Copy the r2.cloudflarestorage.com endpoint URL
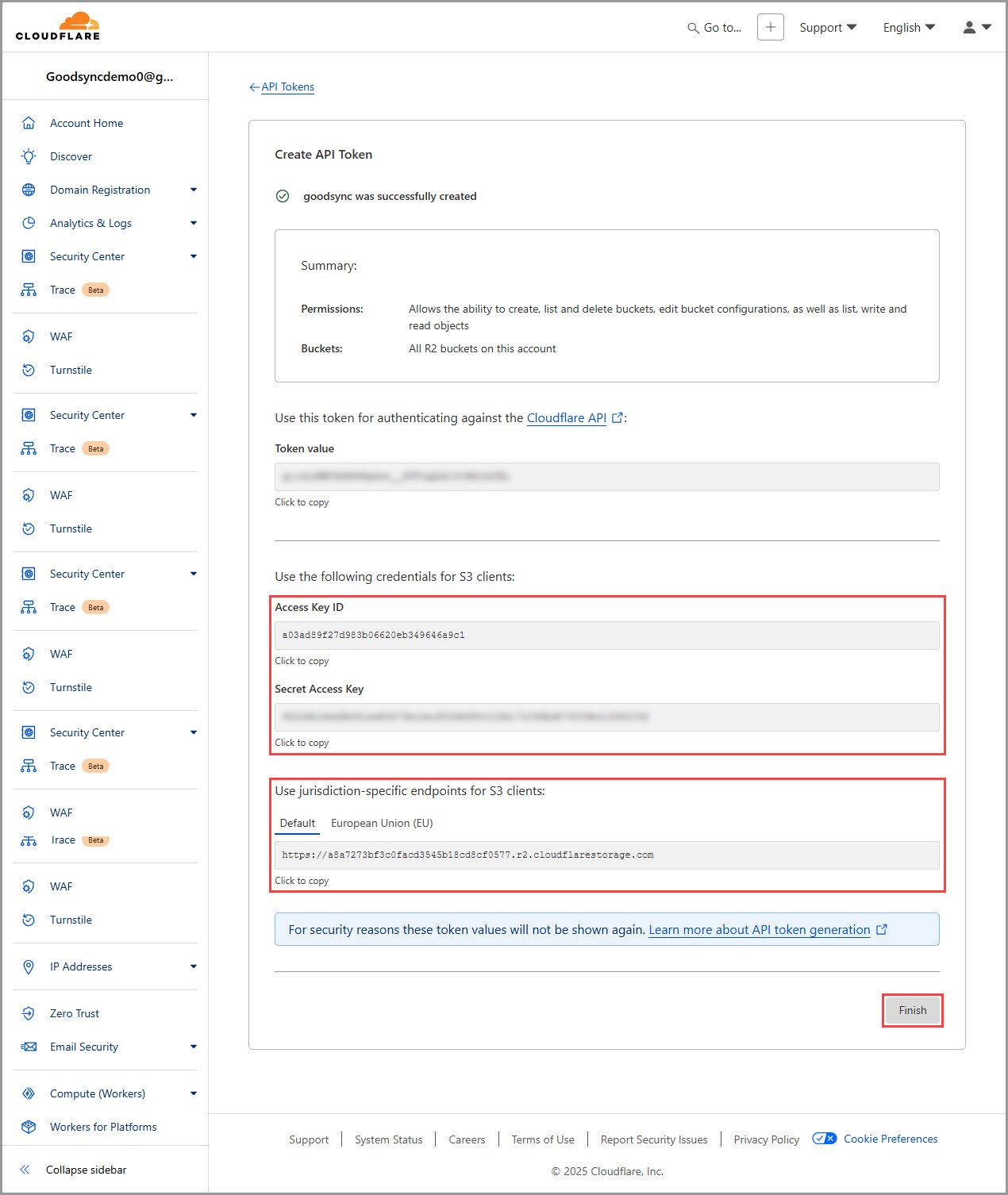The height and width of the screenshot is (1195, 1008). click(x=607, y=855)
